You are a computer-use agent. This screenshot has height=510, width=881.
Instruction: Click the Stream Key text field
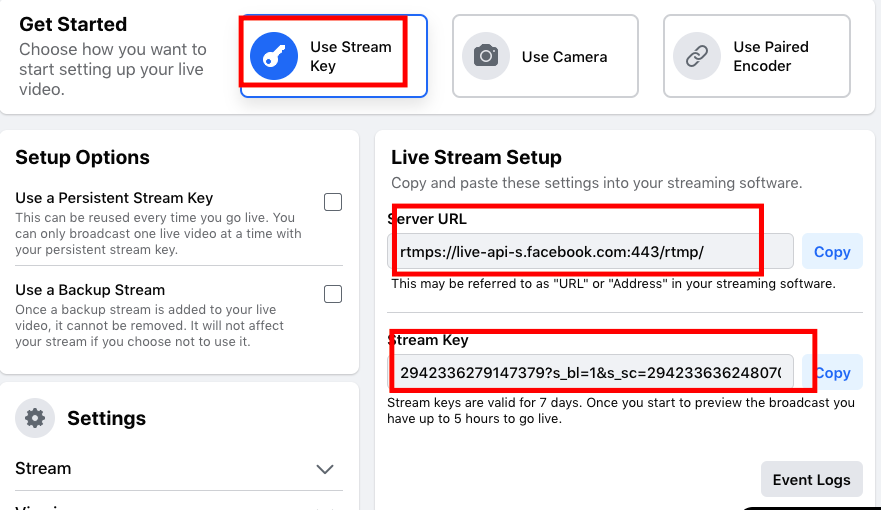(591, 372)
